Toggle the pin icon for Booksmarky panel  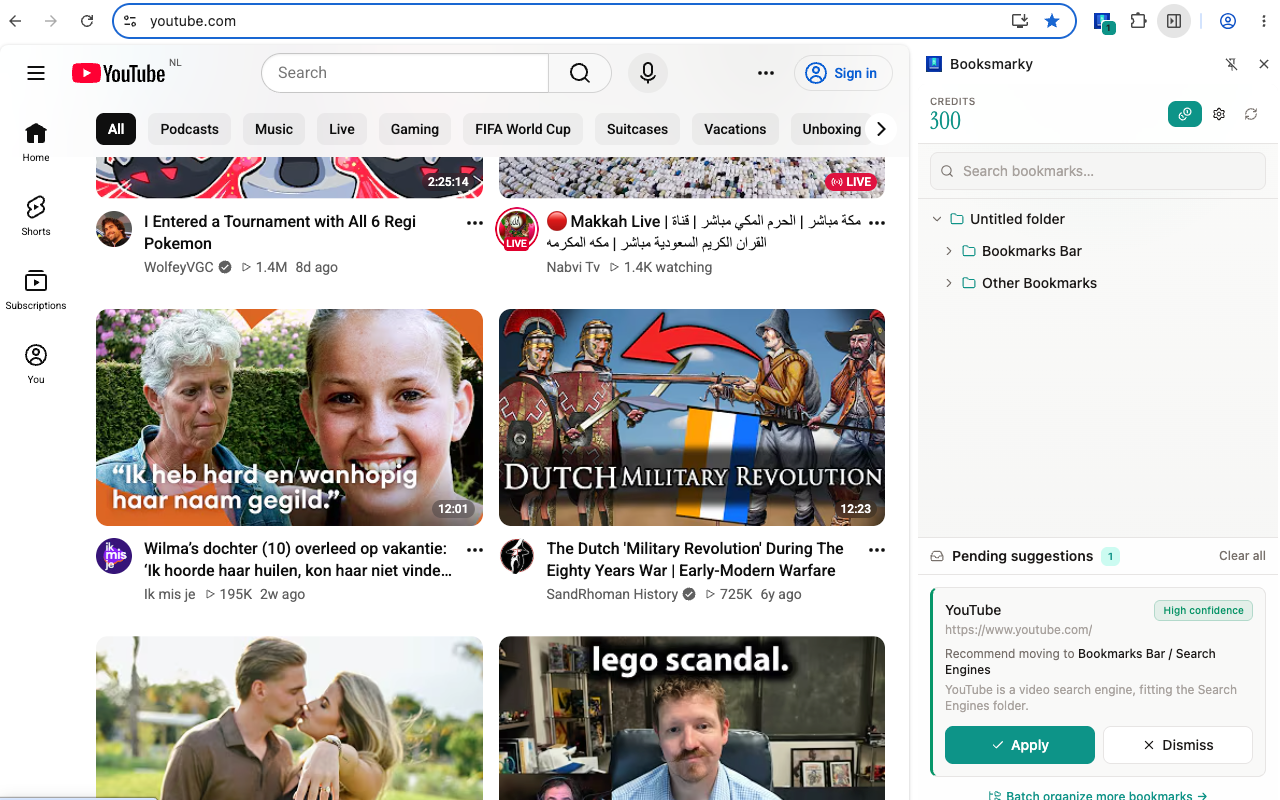point(1232,64)
